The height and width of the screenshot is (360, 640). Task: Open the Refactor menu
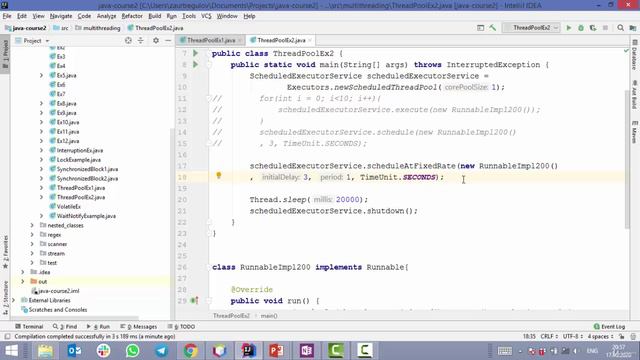point(132,16)
